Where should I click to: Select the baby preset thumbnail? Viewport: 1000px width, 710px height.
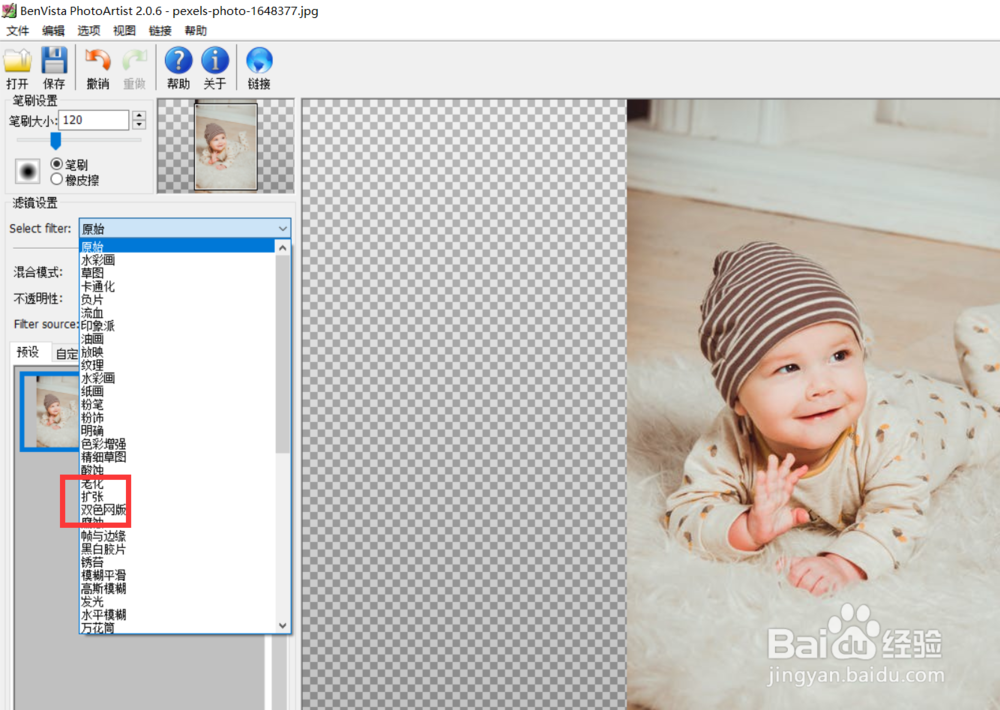pyautogui.click(x=50, y=411)
